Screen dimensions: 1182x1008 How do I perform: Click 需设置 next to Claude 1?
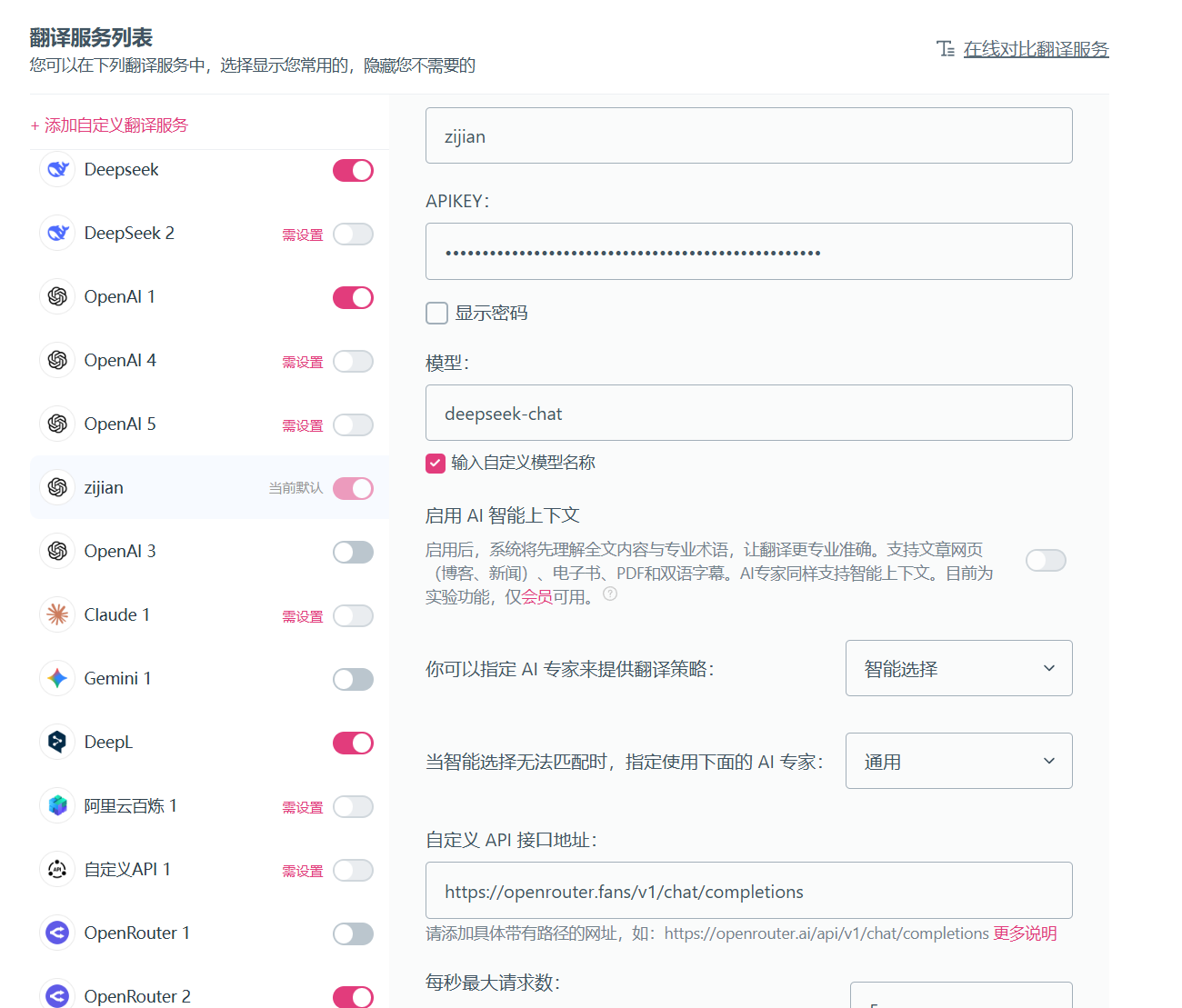click(303, 616)
